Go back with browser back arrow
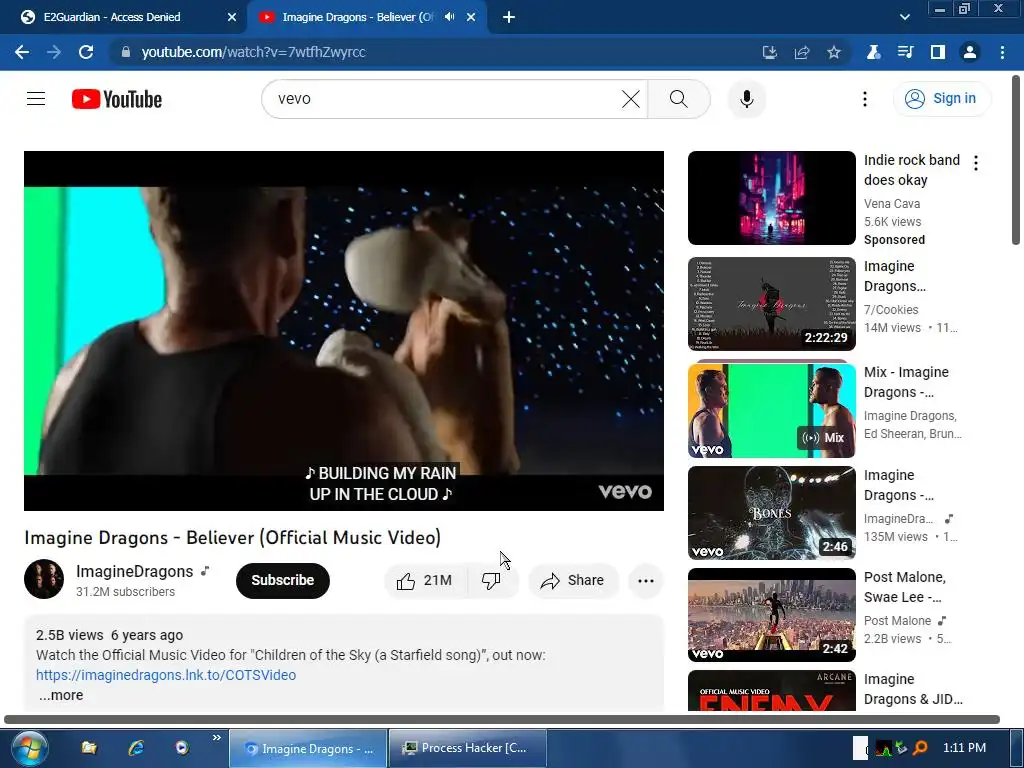 [x=22, y=52]
